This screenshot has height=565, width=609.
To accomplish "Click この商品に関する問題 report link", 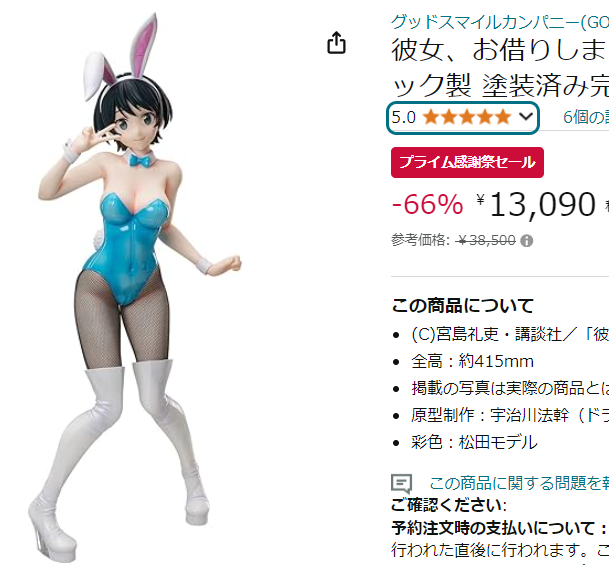I will point(519,483).
